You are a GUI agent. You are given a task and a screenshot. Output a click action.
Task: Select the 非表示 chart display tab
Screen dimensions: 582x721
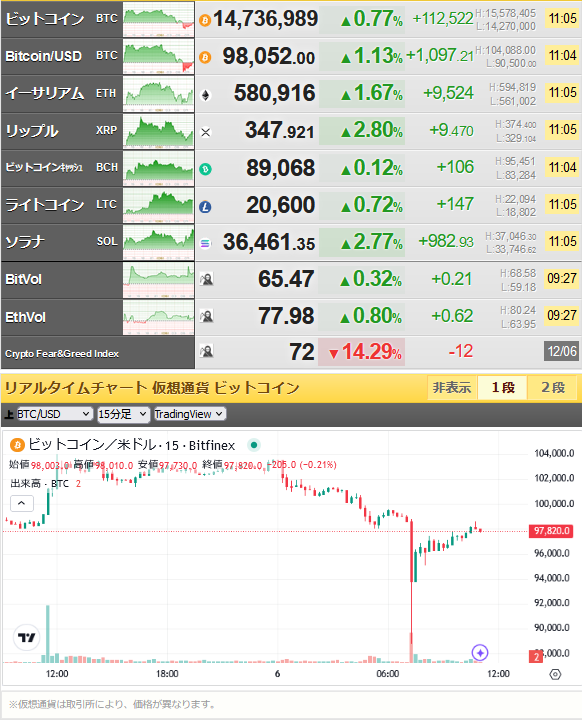point(452,388)
